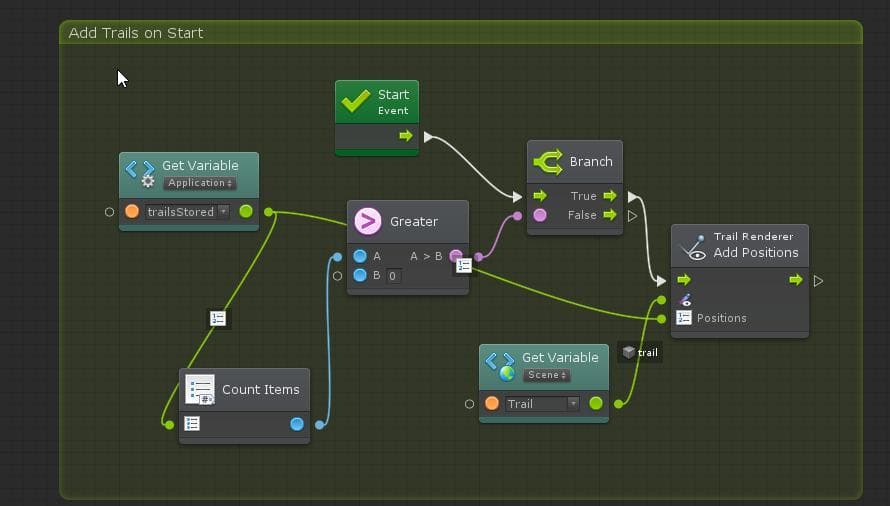Click the blue Count Items output port
The image size is (890, 506).
tap(297, 424)
